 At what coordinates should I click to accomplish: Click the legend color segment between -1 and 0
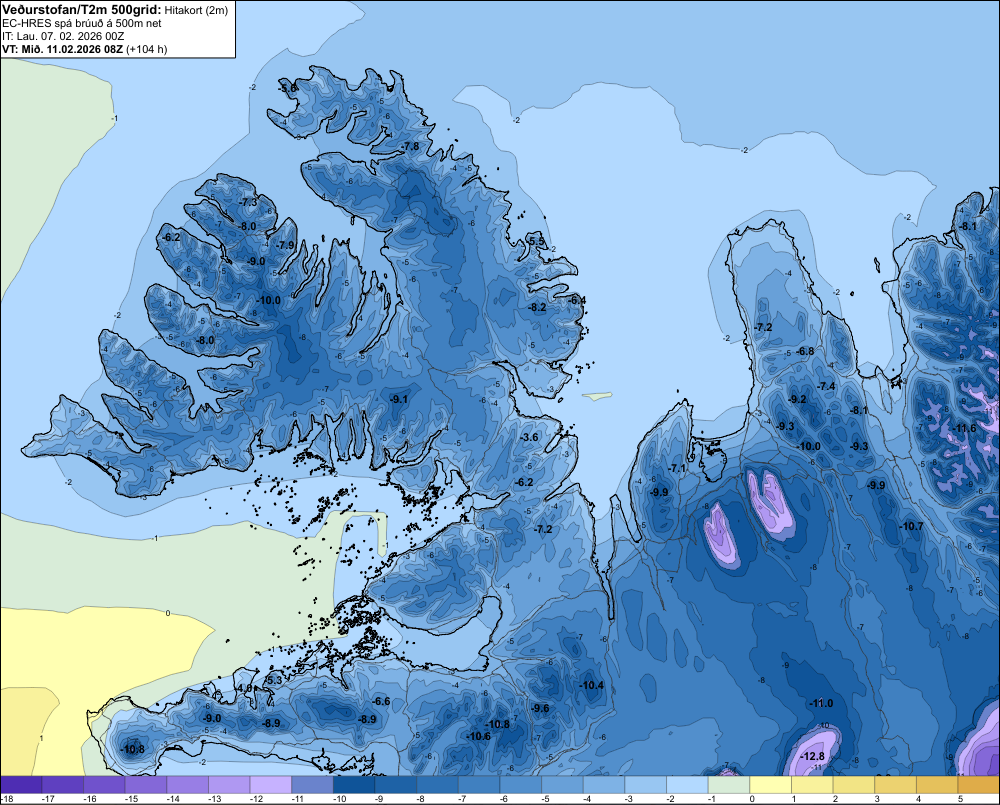click(728, 785)
